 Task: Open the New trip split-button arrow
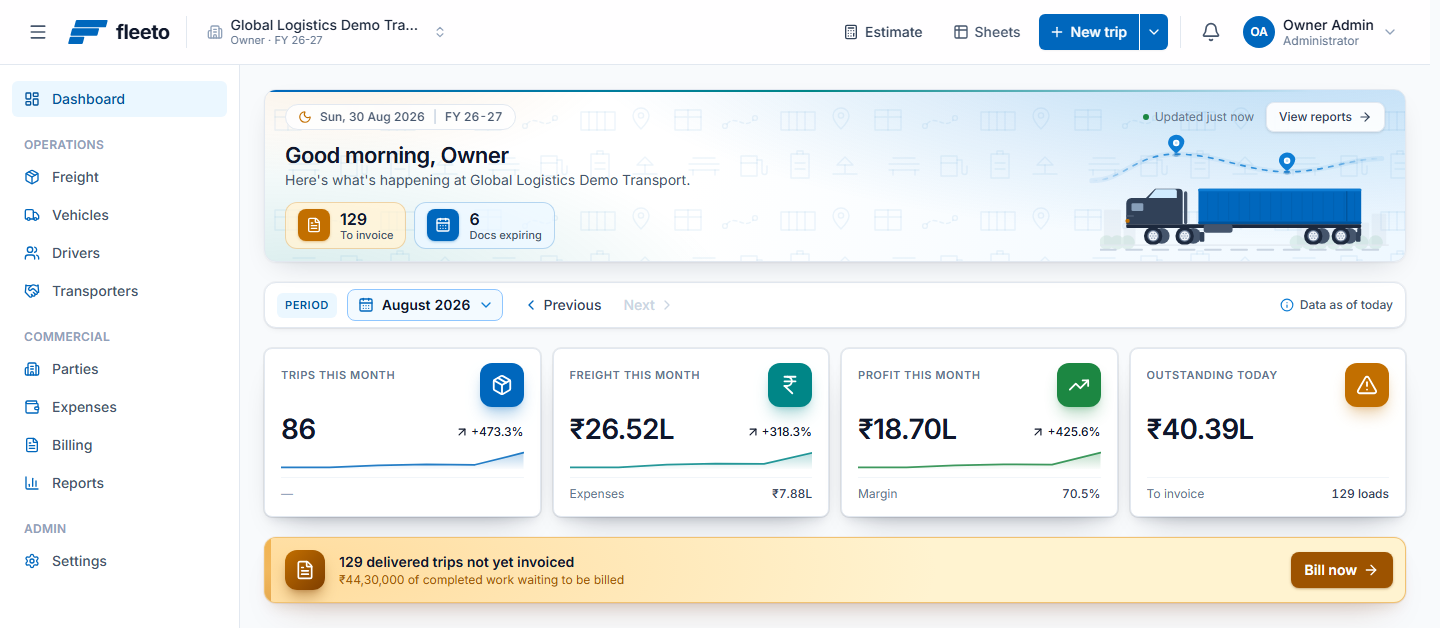point(1154,32)
